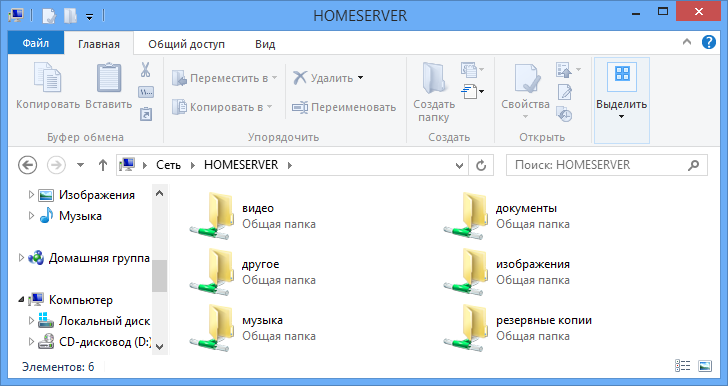Click the Delete (Удалить) button
728x386 pixels.
(x=328, y=78)
